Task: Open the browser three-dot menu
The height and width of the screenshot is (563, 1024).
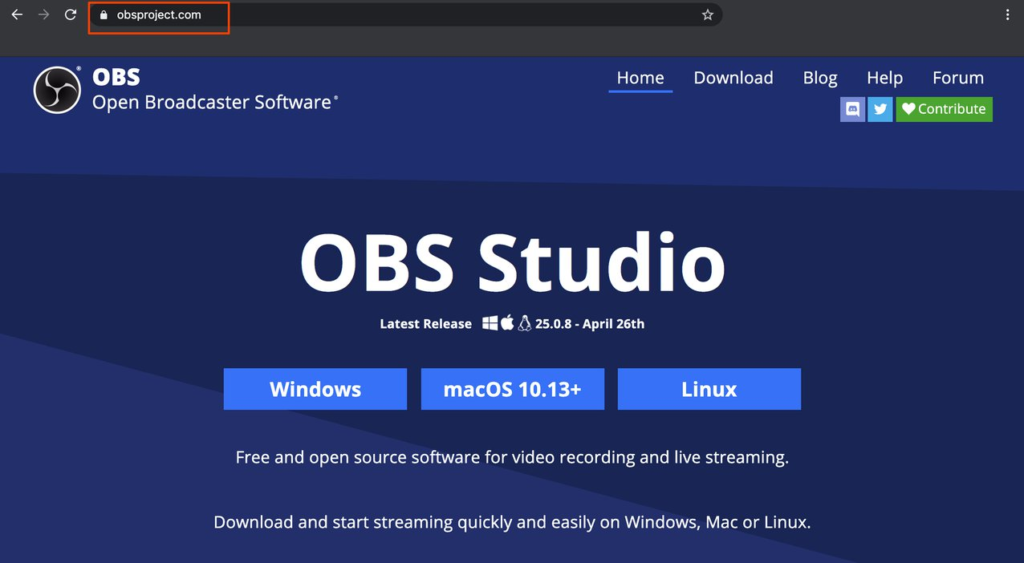Action: pyautogui.click(x=1008, y=14)
